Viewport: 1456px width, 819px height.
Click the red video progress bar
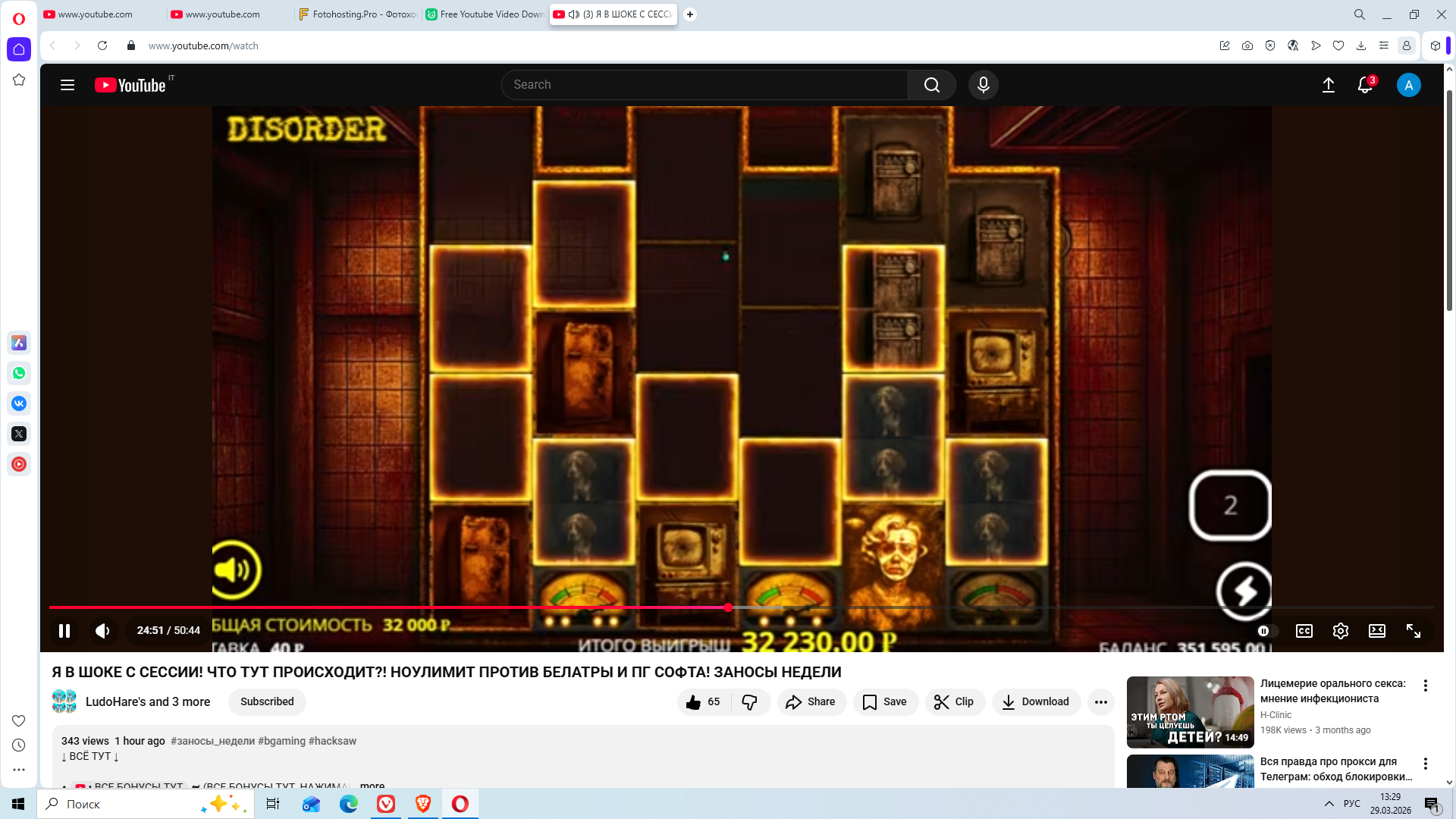[379, 607]
